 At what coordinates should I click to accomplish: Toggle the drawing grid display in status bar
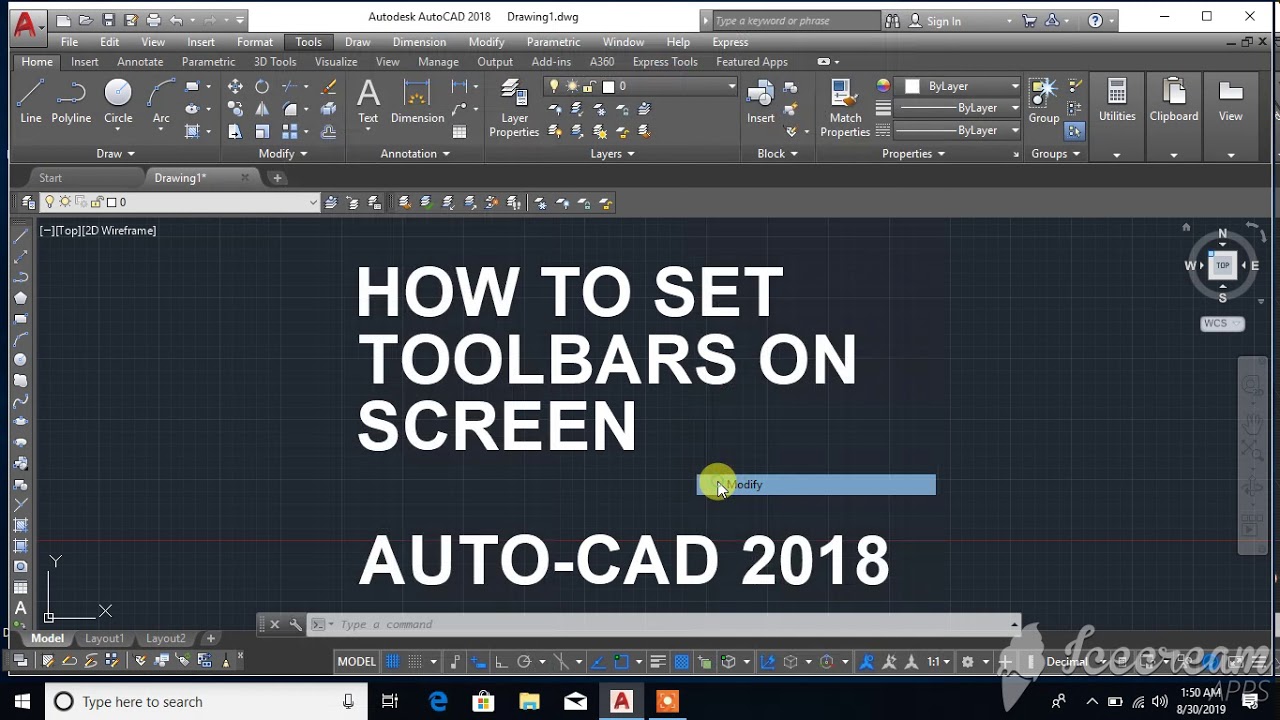tap(392, 662)
